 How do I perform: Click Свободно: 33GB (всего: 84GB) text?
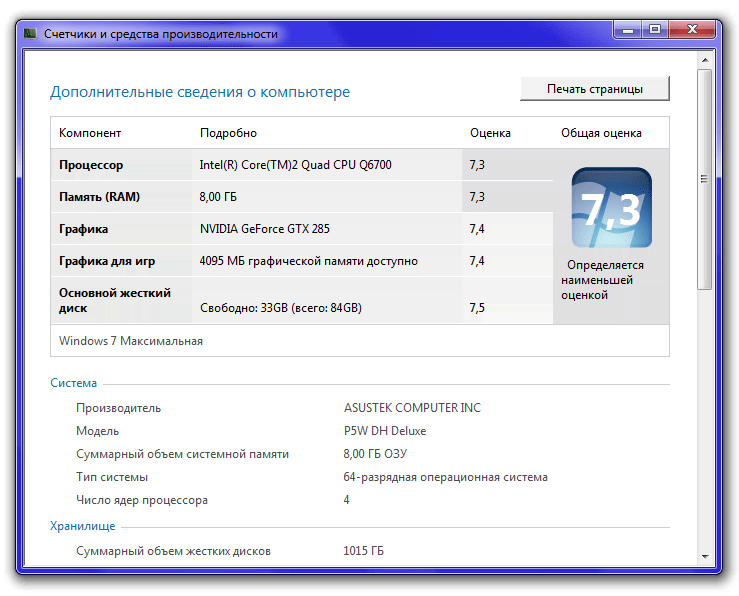point(281,308)
